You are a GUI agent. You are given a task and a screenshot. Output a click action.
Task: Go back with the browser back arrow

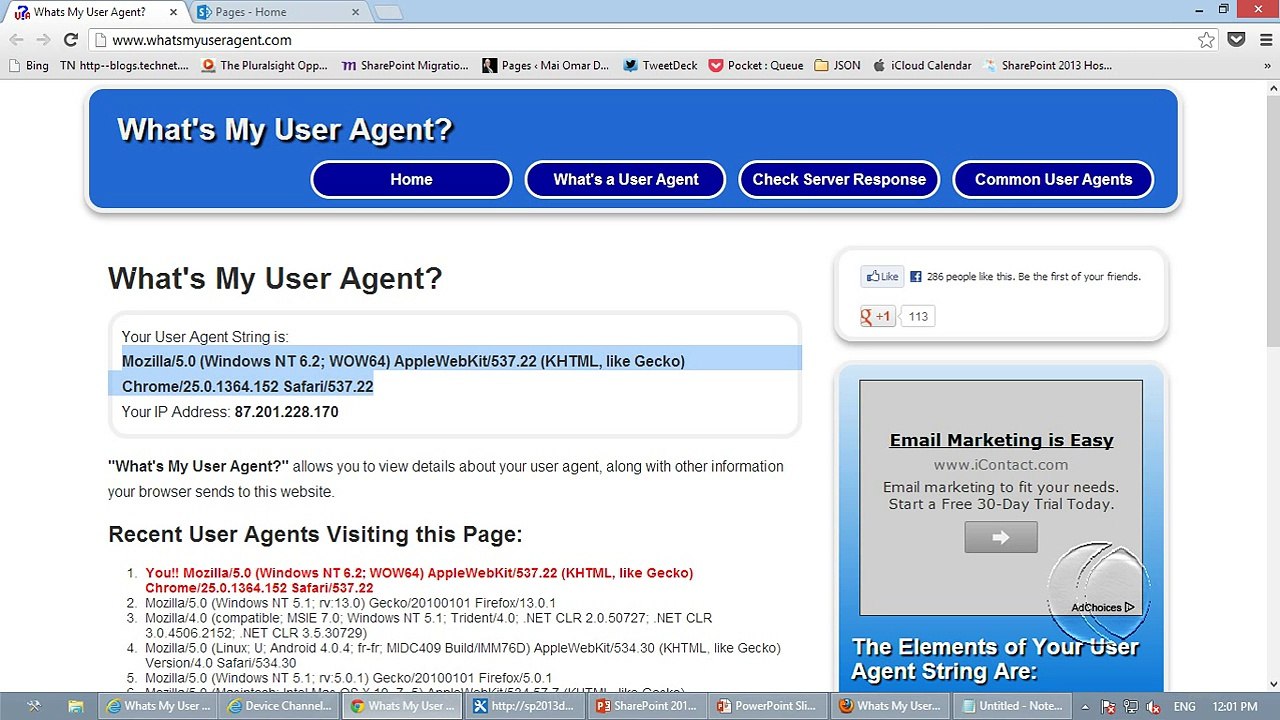point(16,40)
